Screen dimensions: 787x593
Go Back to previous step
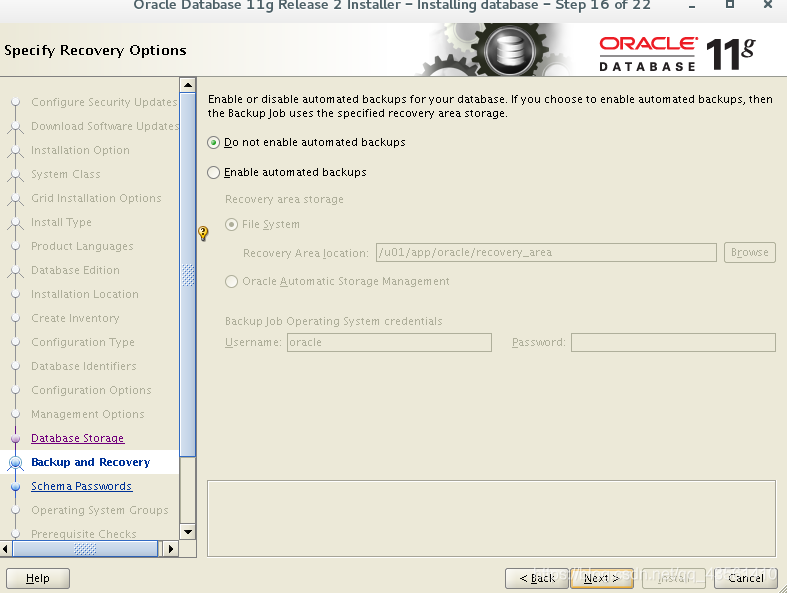tap(537, 578)
